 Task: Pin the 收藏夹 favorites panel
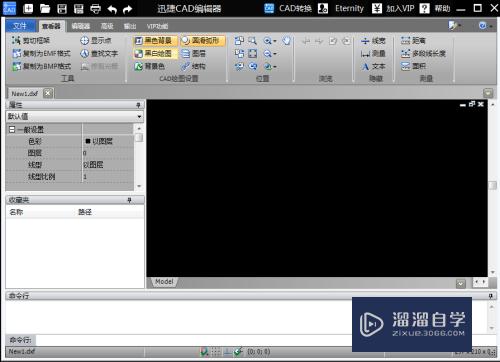[130, 200]
